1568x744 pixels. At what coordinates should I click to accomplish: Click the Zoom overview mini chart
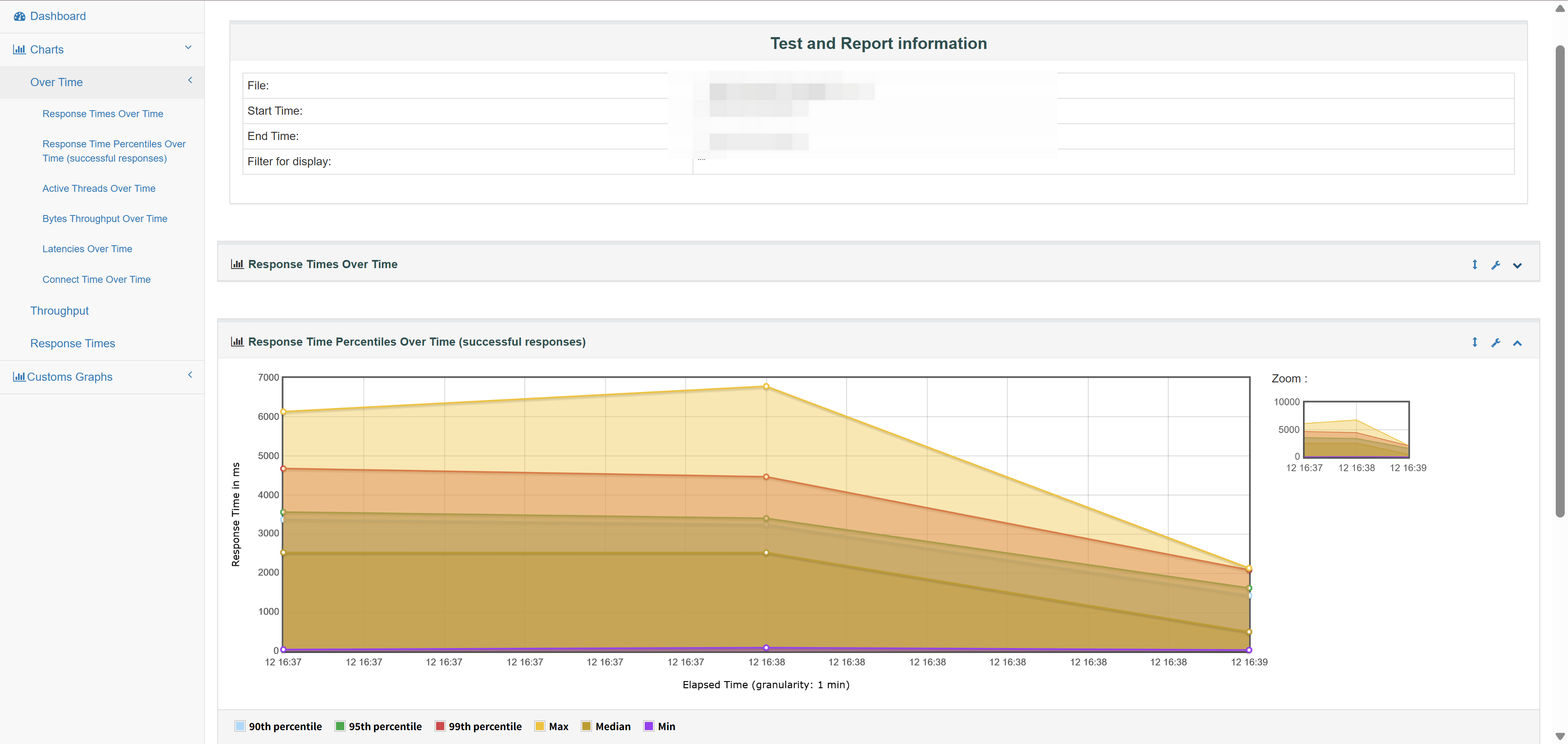1356,429
